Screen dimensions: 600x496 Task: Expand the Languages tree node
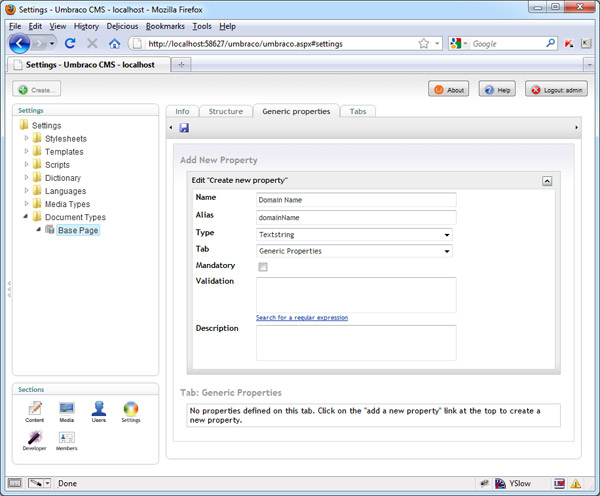click(26, 190)
